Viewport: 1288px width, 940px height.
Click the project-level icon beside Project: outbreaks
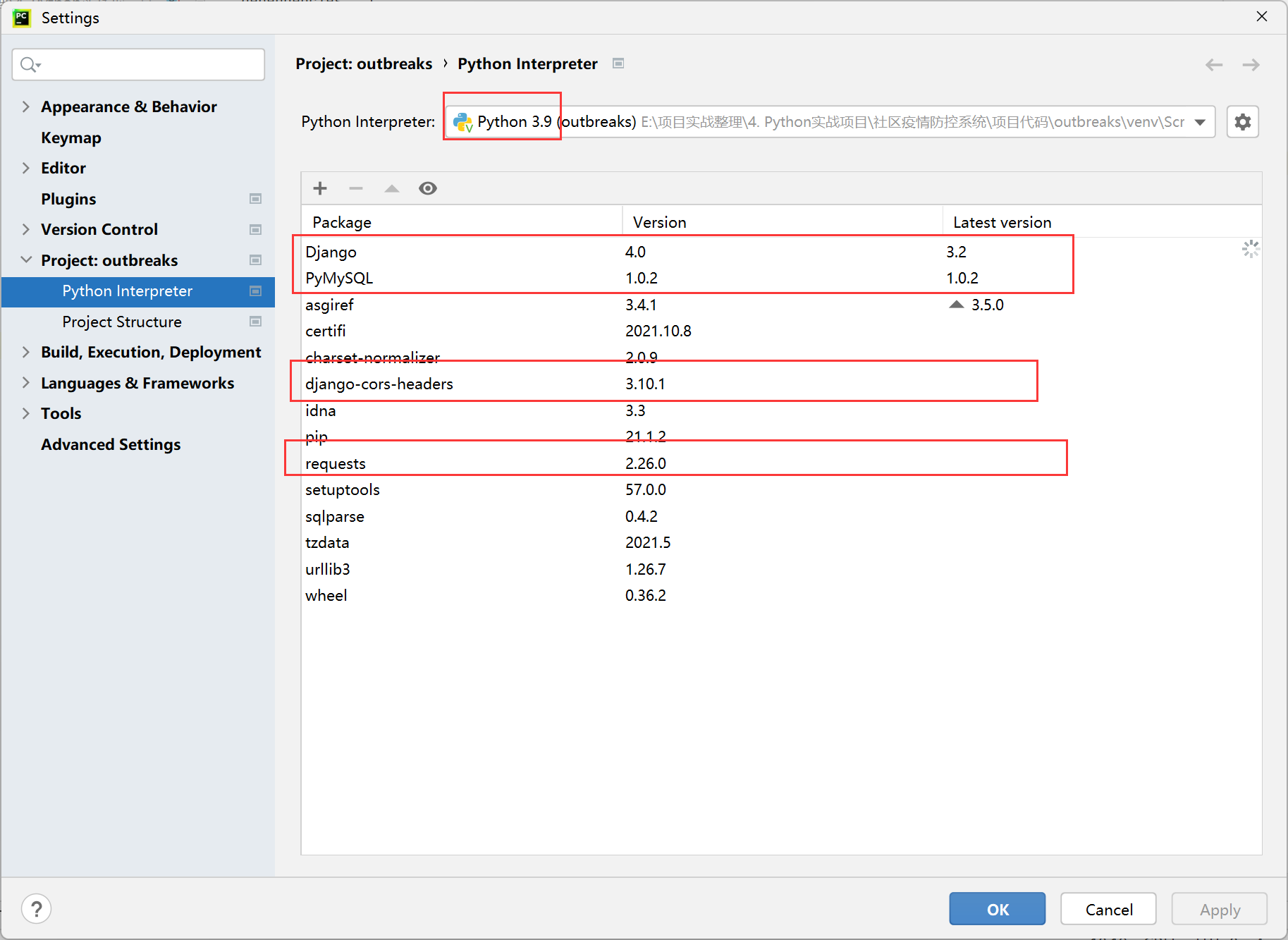click(x=256, y=260)
